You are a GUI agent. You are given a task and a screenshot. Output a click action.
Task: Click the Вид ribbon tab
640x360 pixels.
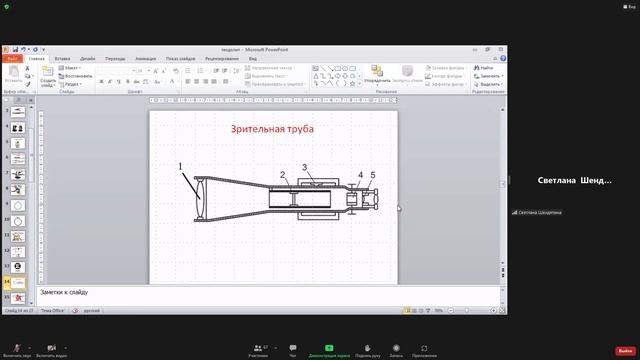(253, 59)
